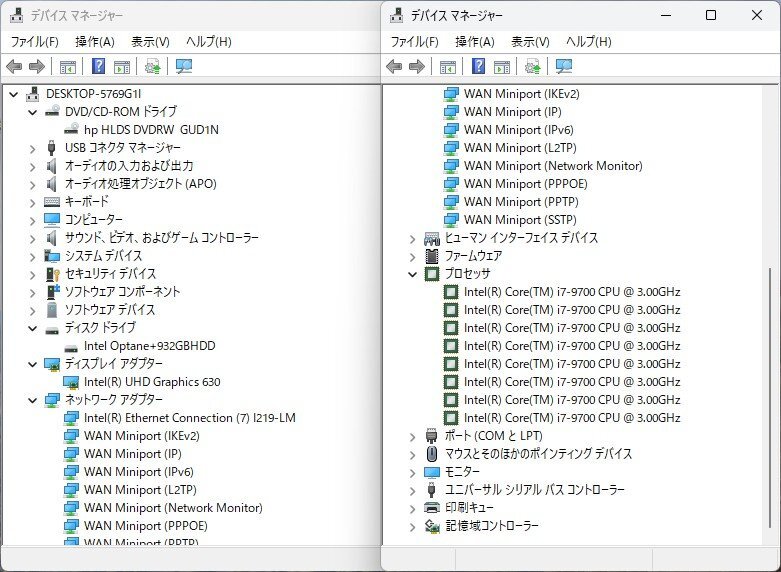Click properties pane icon in left toolbar
This screenshot has height=572, width=781.
pyautogui.click(x=122, y=66)
